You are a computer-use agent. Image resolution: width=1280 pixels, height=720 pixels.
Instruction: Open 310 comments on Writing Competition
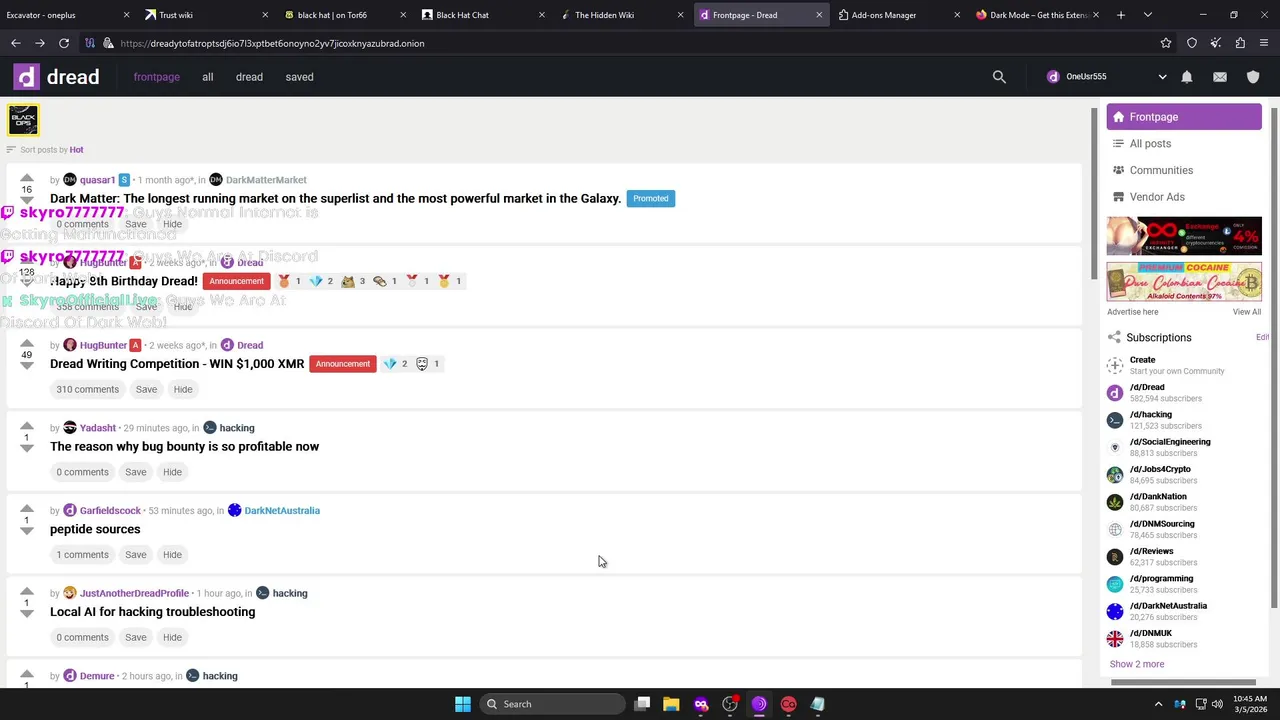tap(88, 389)
